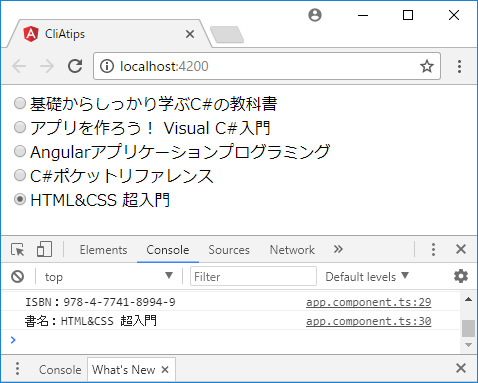Switch to the Sources tab

tap(229, 250)
